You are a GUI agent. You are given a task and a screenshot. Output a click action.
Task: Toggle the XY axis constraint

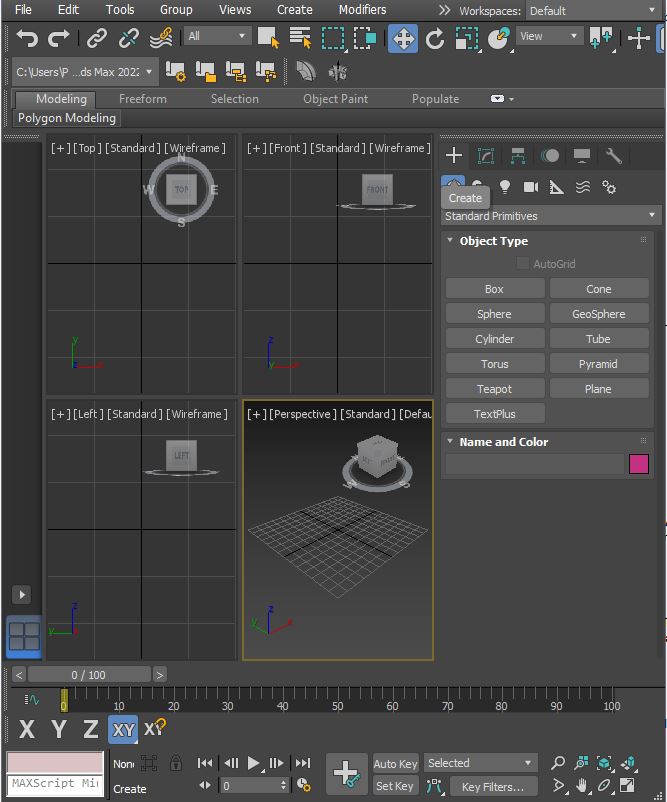point(123,729)
